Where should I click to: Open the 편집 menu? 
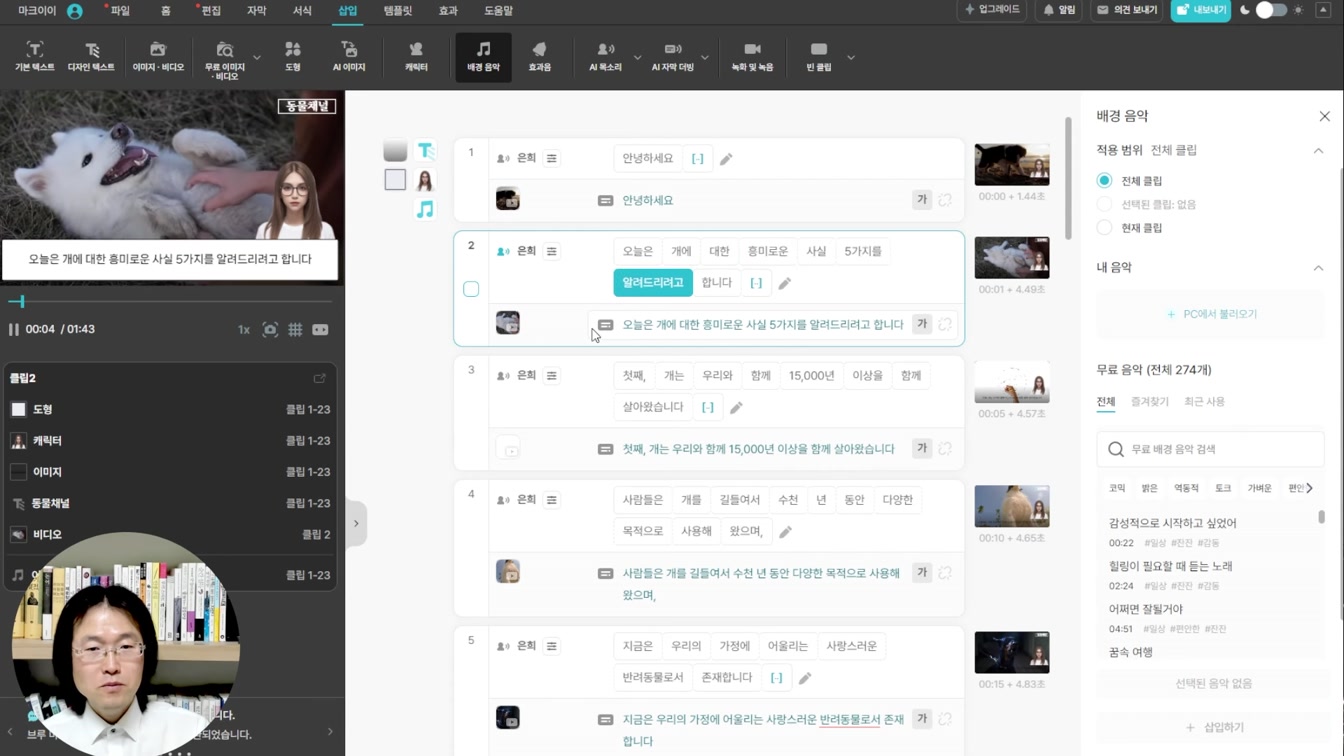tap(211, 11)
